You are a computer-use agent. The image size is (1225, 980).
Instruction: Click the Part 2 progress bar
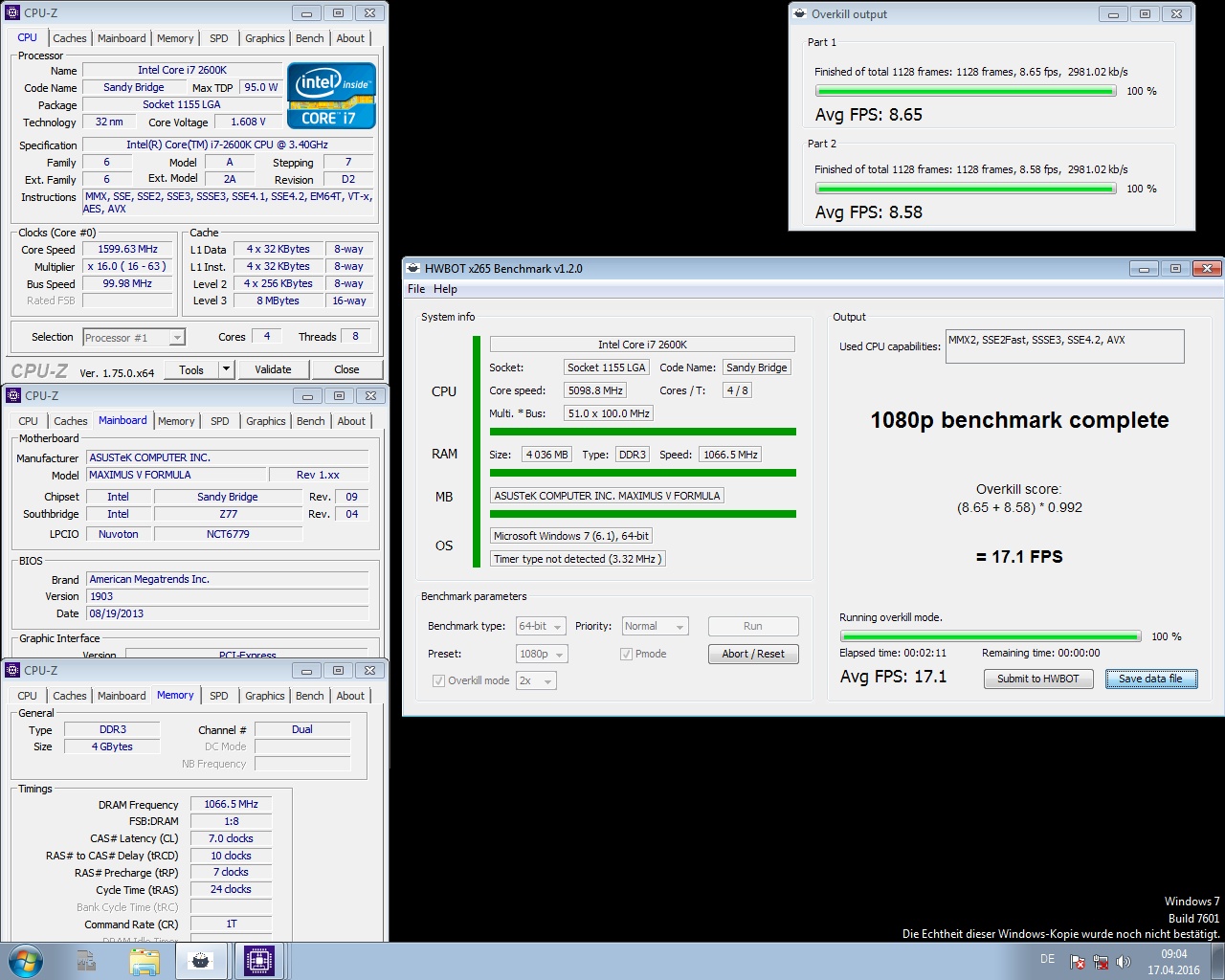coord(966,189)
